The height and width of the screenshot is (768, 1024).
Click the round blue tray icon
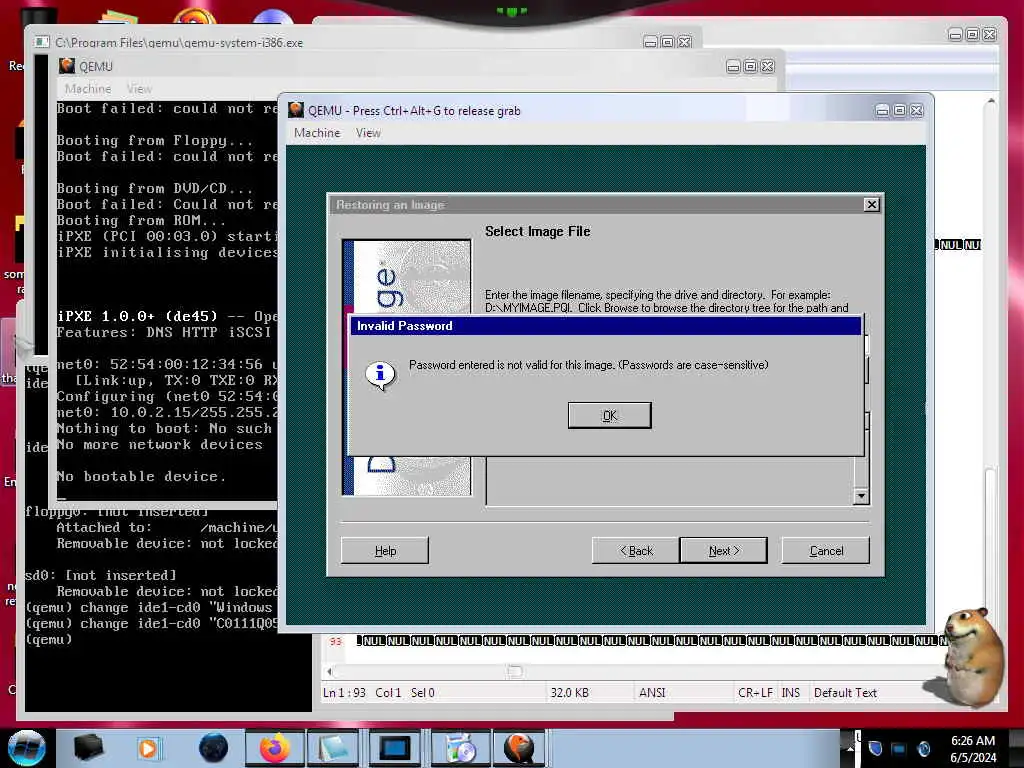[923, 749]
